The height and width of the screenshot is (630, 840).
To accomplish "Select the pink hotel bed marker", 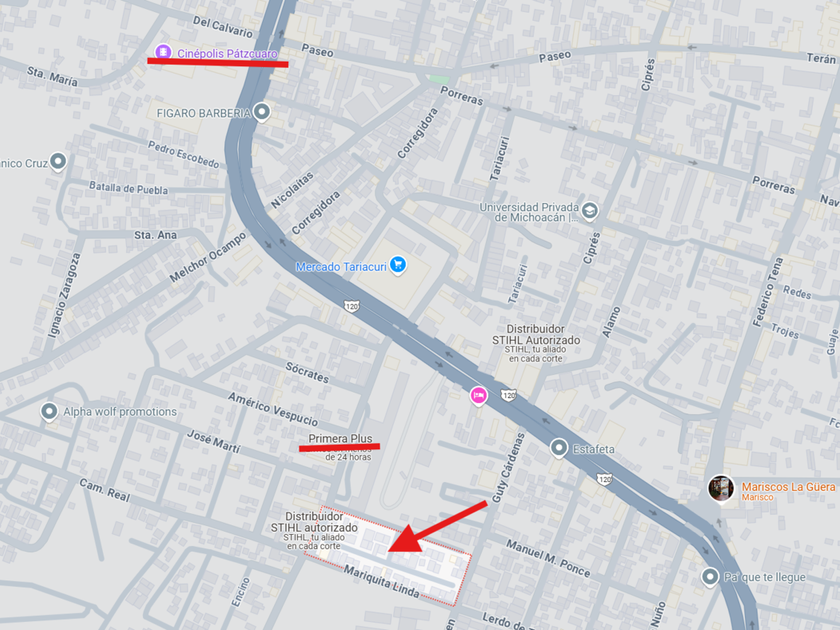I will (478, 396).
